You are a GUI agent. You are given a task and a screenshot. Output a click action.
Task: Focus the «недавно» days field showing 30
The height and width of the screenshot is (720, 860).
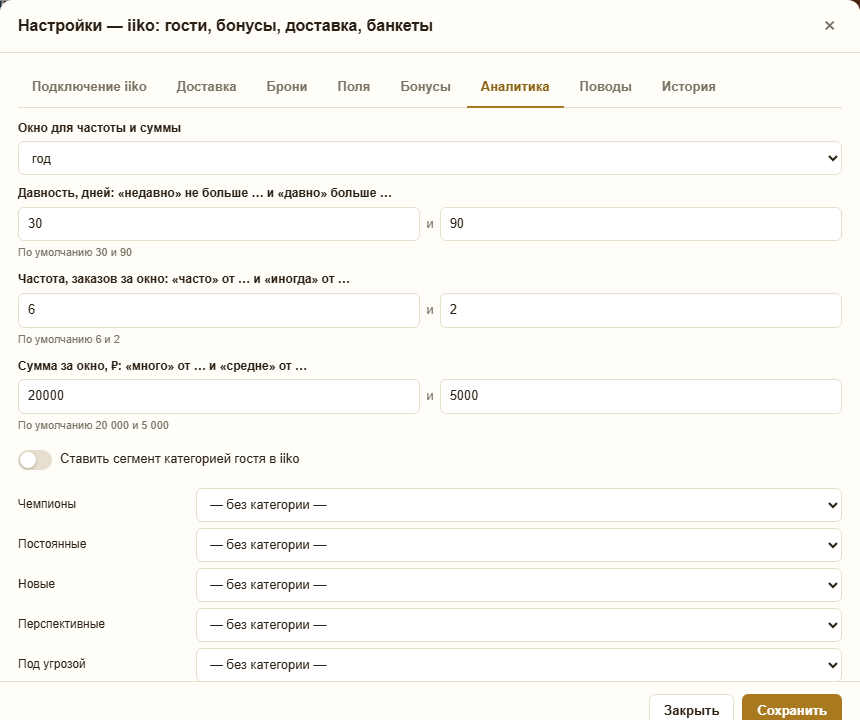point(219,224)
